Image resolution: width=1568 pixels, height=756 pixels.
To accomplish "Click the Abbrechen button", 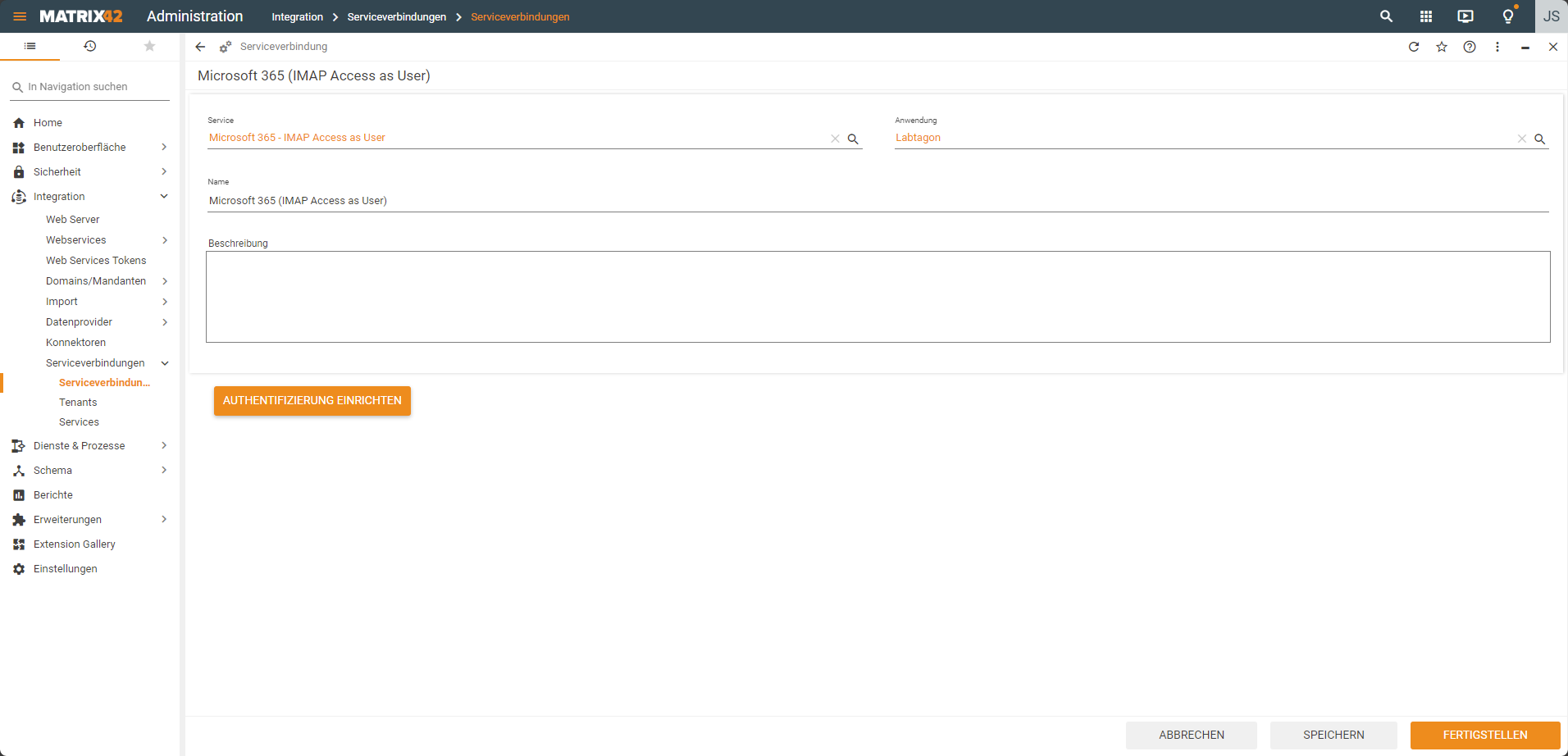I will coord(1192,736).
